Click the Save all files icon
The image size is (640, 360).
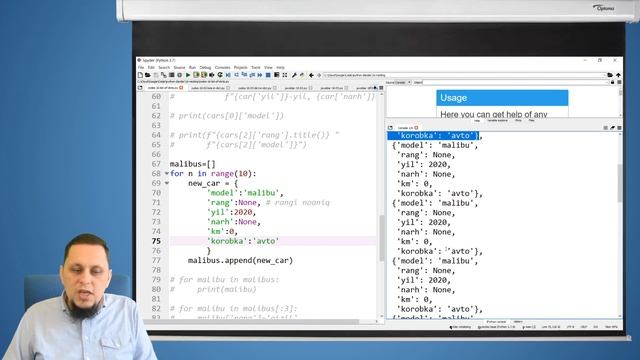(164, 75)
